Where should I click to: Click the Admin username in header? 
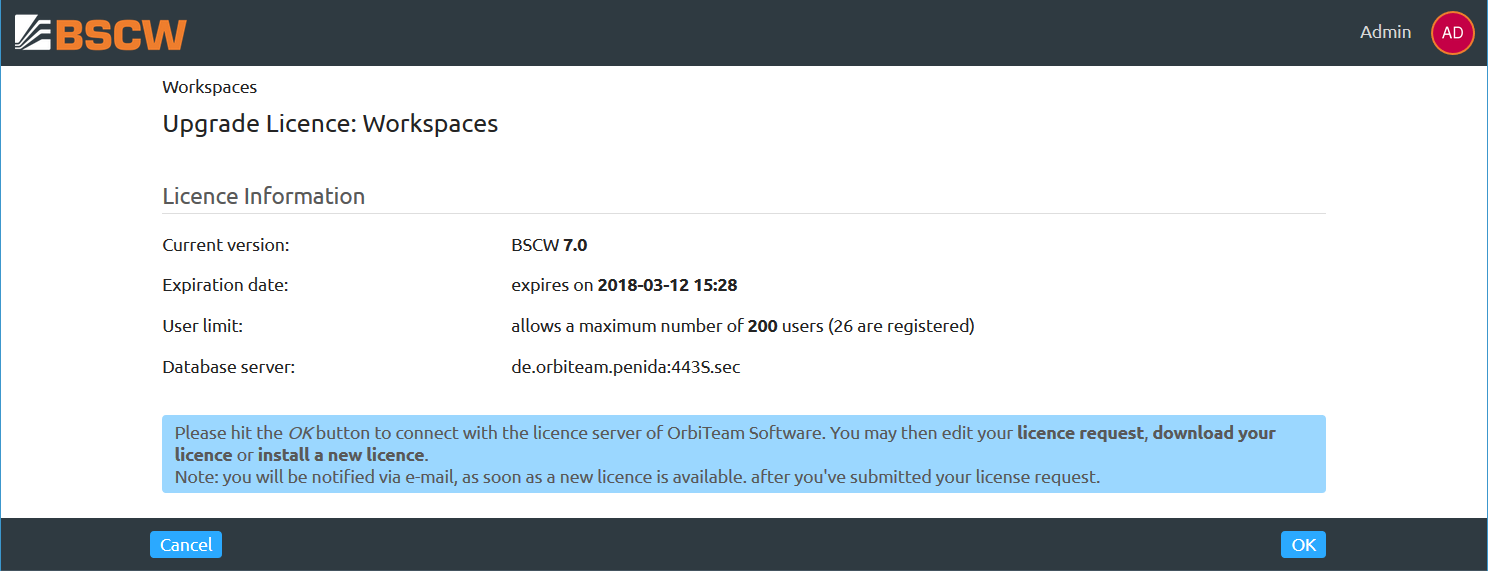pos(1385,32)
